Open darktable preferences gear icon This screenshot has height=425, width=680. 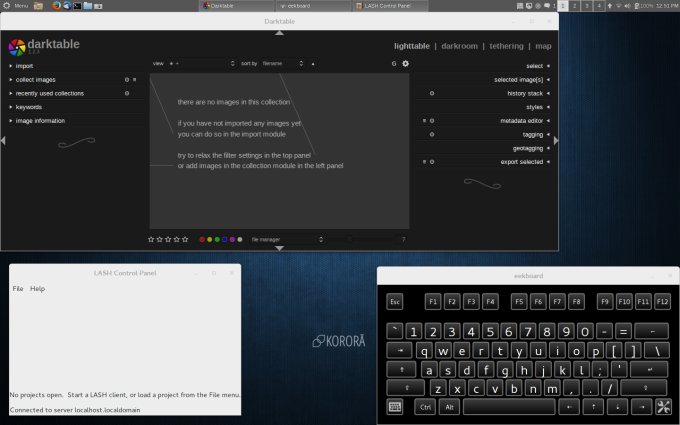pyautogui.click(x=406, y=63)
